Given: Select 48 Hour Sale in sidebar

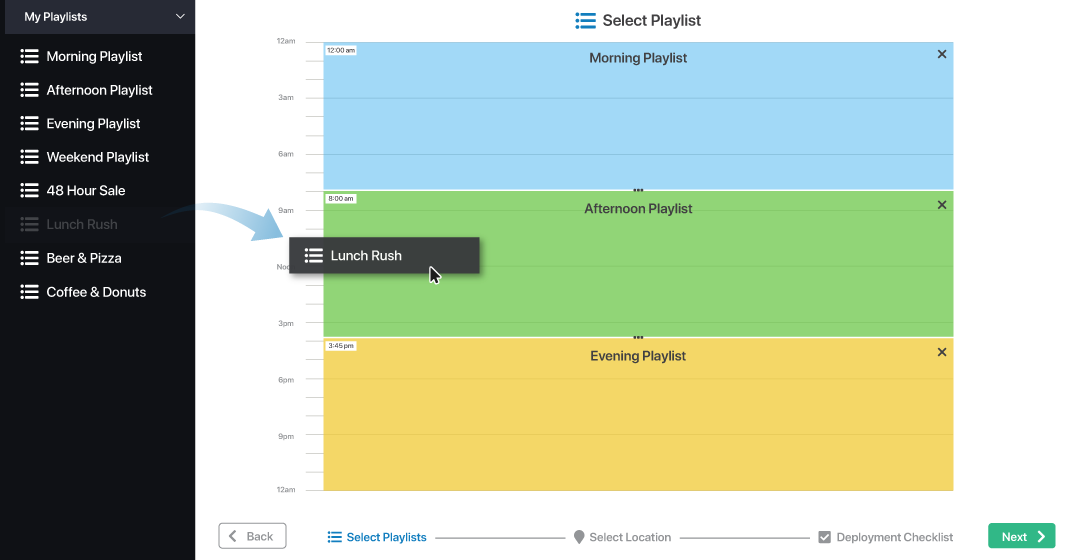Looking at the screenshot, I should pos(86,190).
